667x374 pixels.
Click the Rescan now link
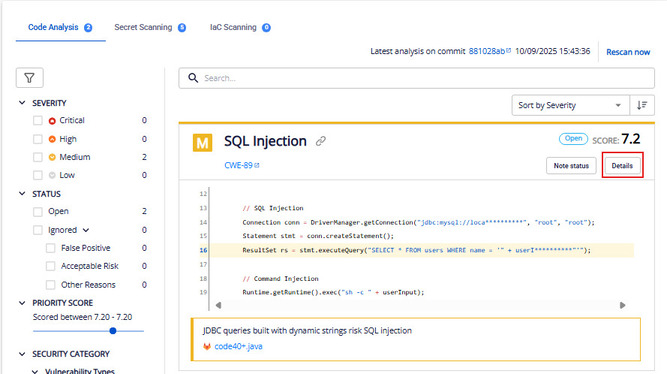(628, 52)
